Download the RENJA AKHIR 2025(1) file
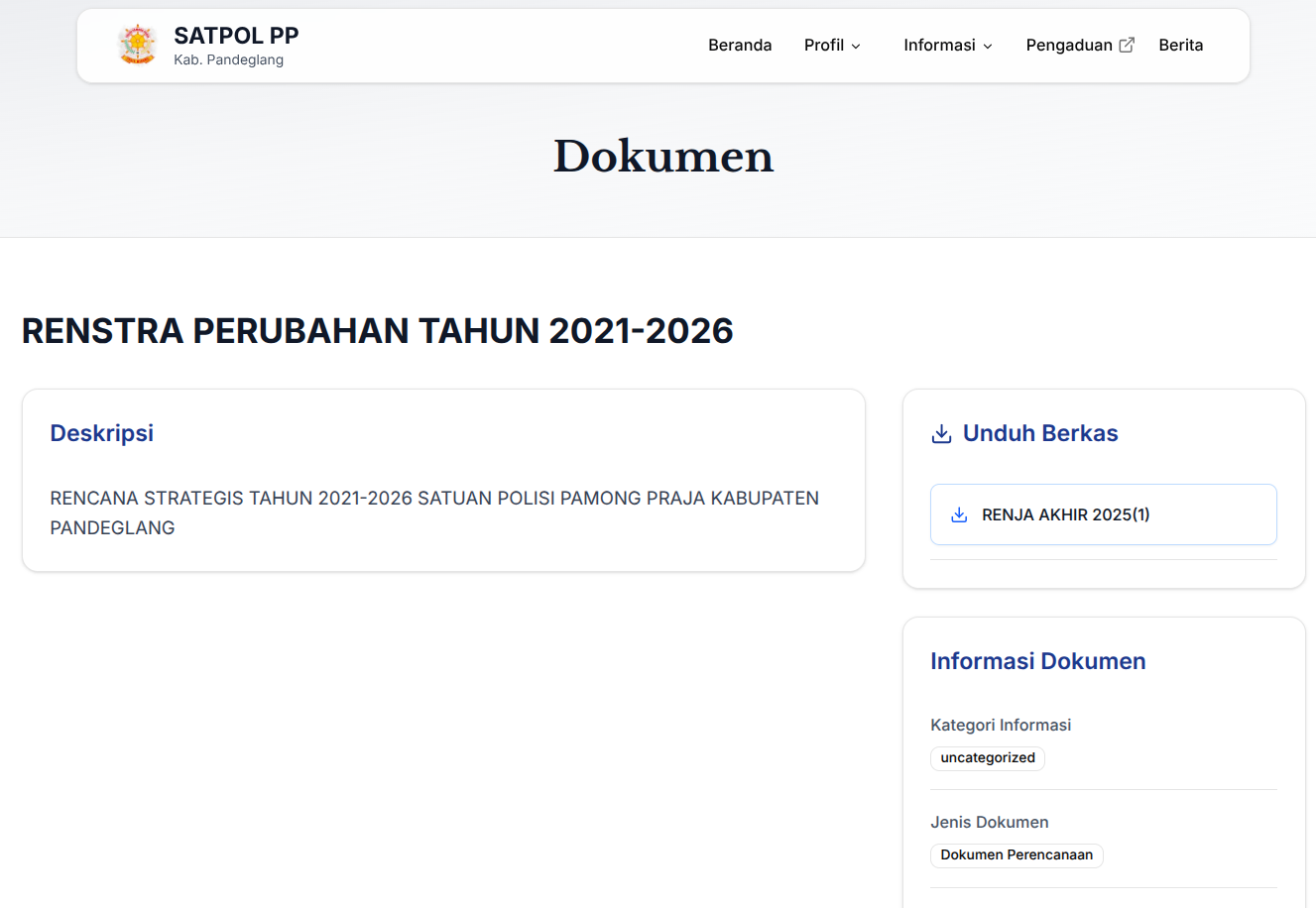1316x908 pixels. tap(1065, 515)
